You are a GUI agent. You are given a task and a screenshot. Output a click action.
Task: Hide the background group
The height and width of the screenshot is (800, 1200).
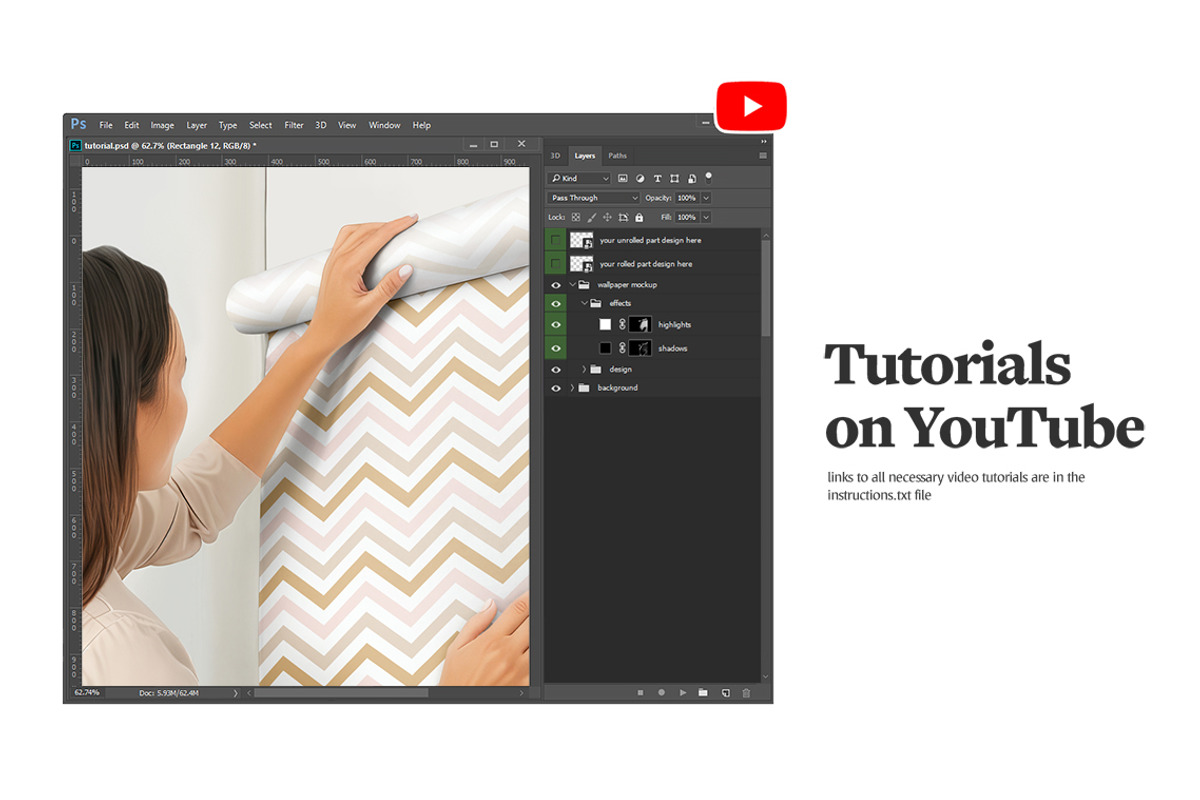(x=556, y=387)
